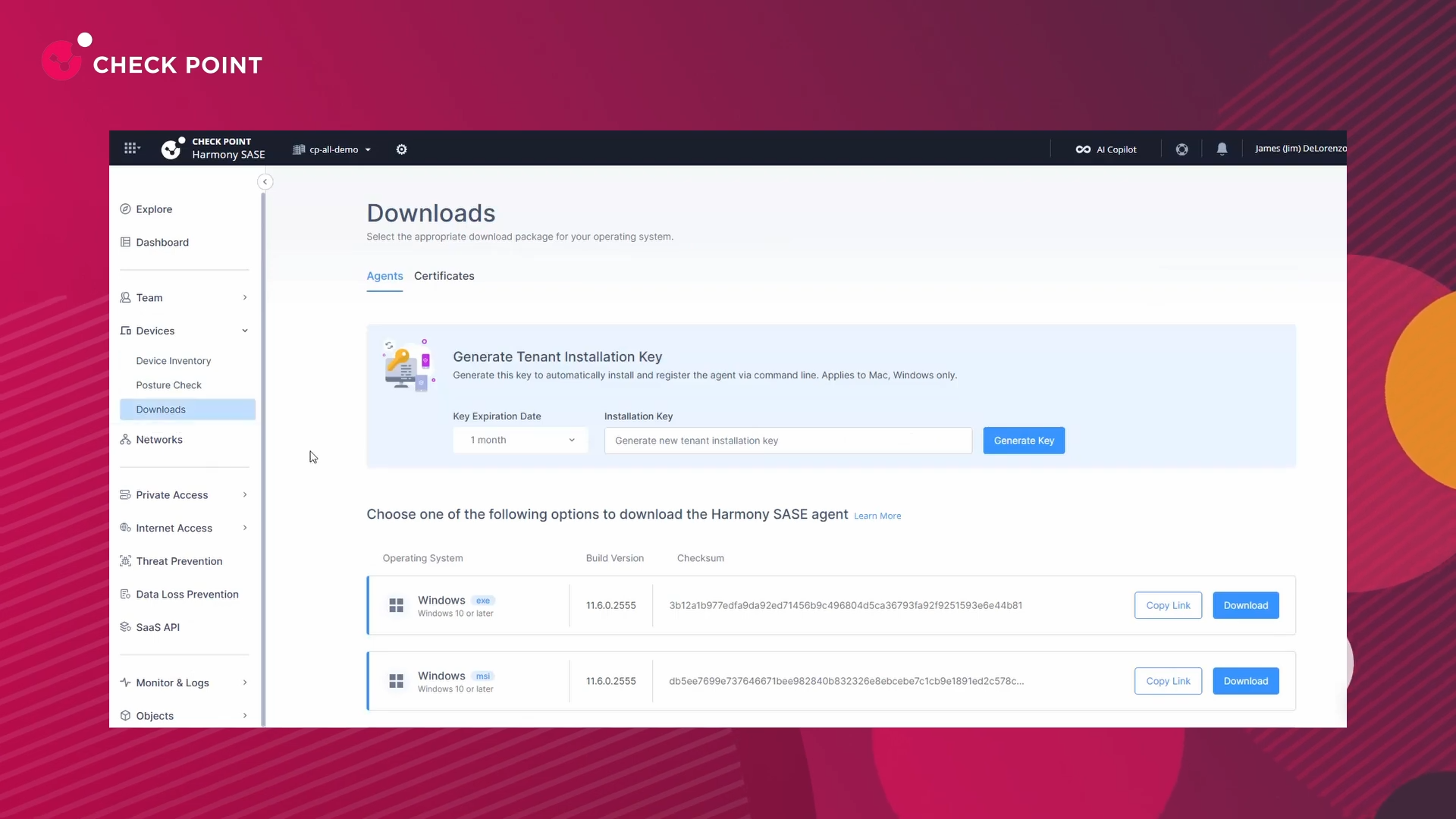The height and width of the screenshot is (819, 1456).
Task: Open AI Copilot
Action: coord(1106,149)
